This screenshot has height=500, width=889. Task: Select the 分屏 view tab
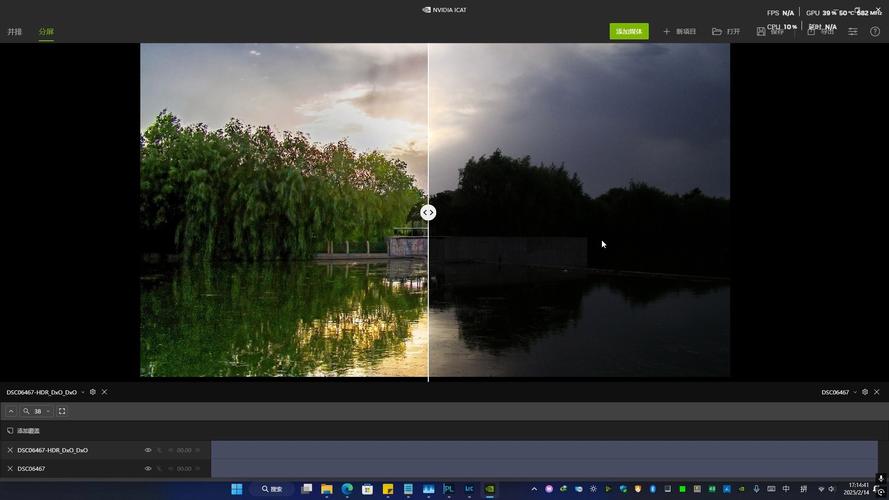pos(46,32)
